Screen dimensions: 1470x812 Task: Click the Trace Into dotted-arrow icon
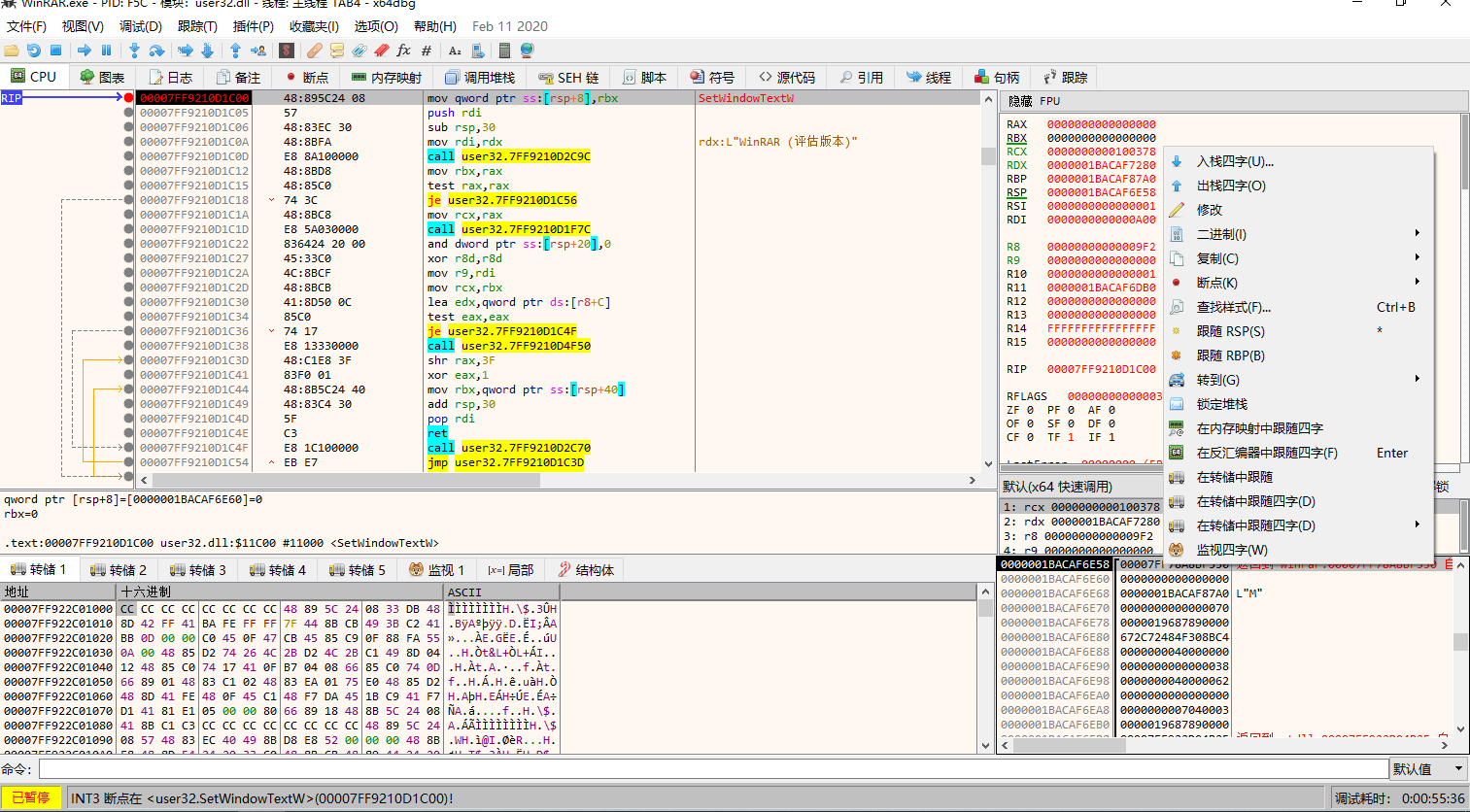point(185,51)
